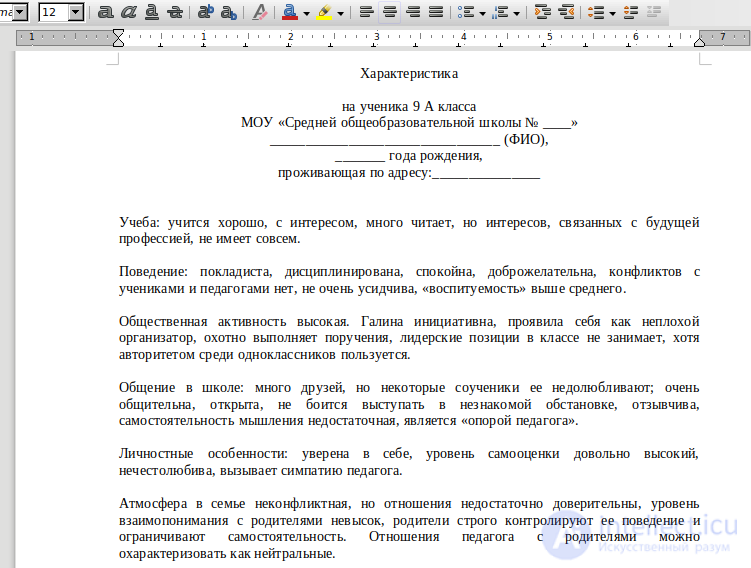
Task: Click the left indent marker on the ruler
Action: pyautogui.click(x=118, y=38)
